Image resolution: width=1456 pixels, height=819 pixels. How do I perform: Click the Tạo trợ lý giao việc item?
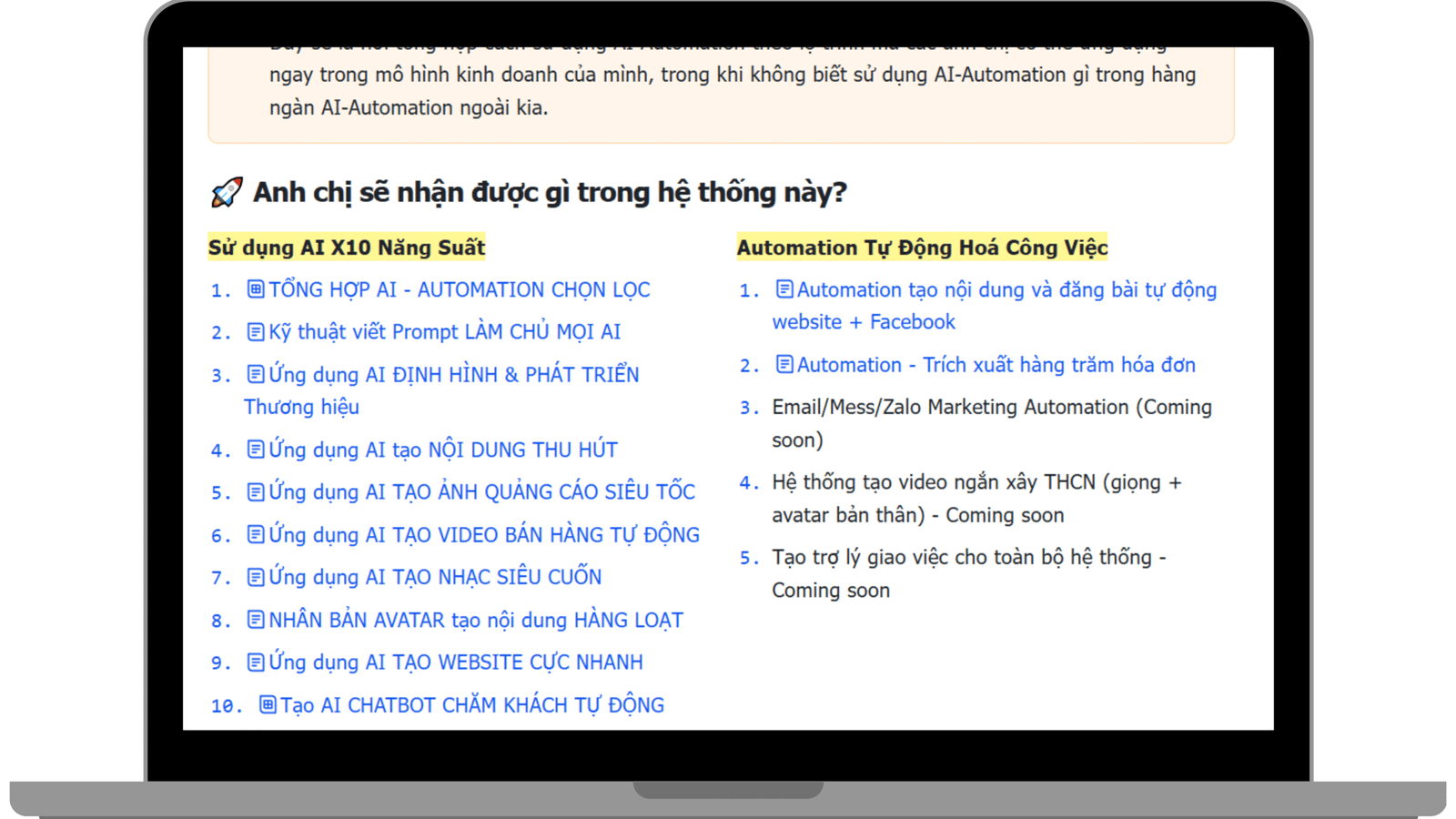coord(968,557)
